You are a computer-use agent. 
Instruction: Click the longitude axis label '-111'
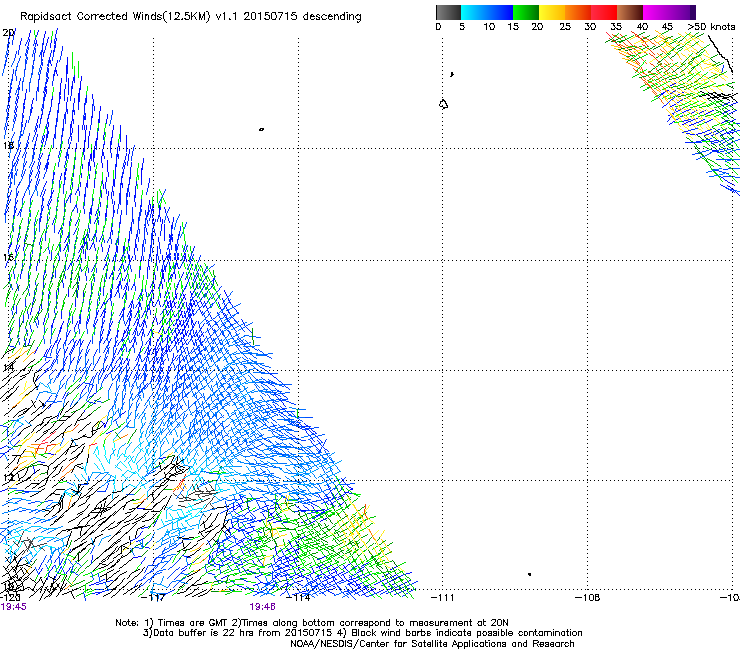coord(442,598)
